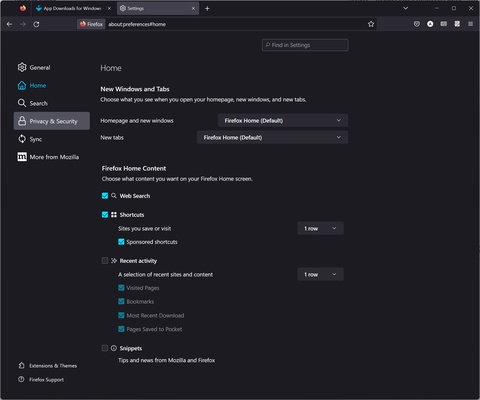The image size is (480, 400).
Task: Toggle the Bookmarks checkbox
Action: [x=121, y=301]
